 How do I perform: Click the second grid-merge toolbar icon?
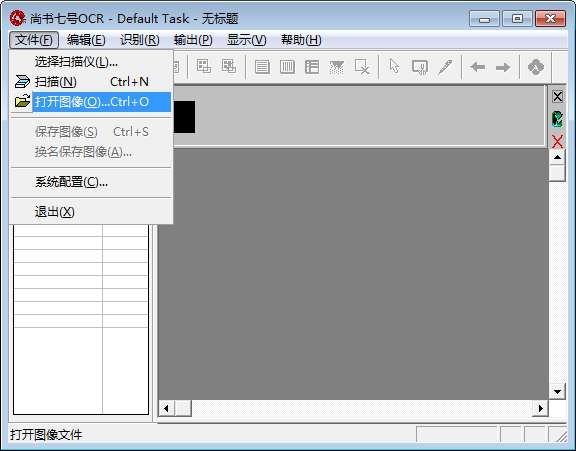coord(229,66)
